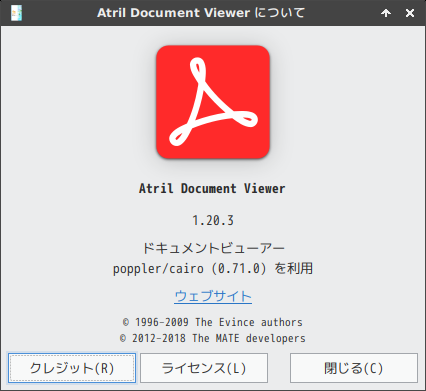Screen dimensions: 426x391
Task: Open the ウェブサイト website link
Action: coord(213,296)
